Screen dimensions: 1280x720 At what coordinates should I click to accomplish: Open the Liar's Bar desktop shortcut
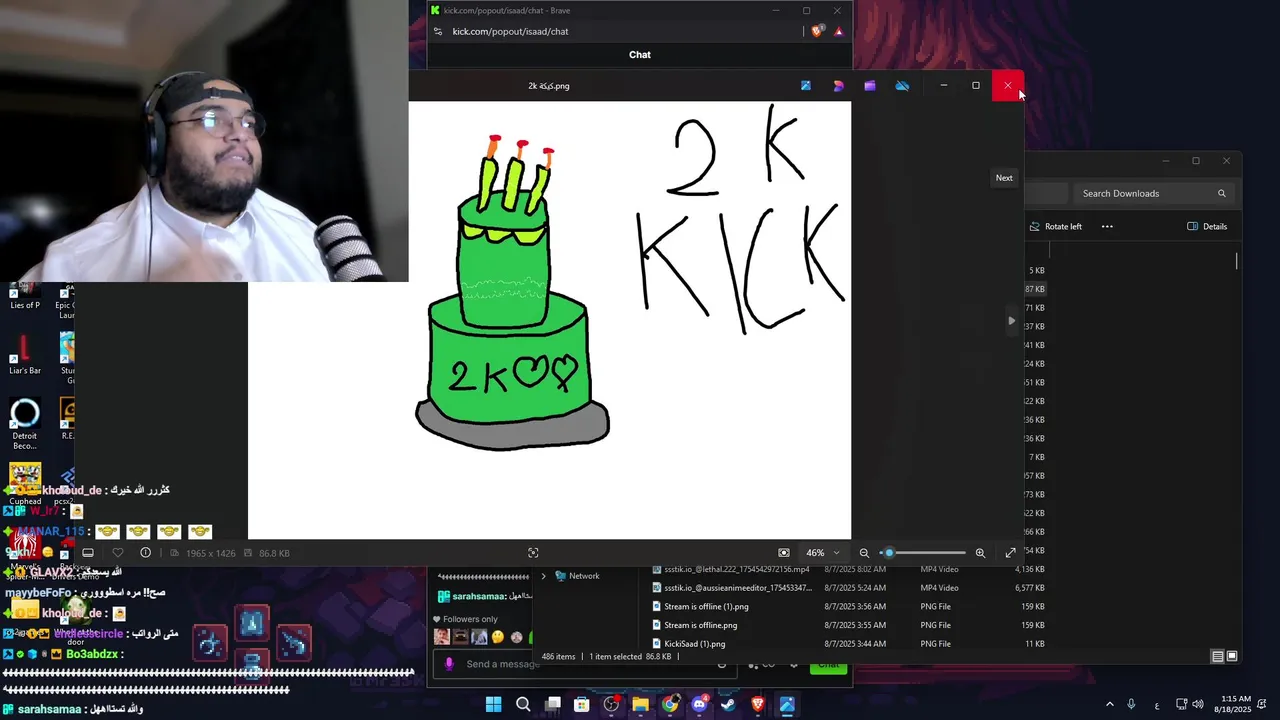coord(25,355)
